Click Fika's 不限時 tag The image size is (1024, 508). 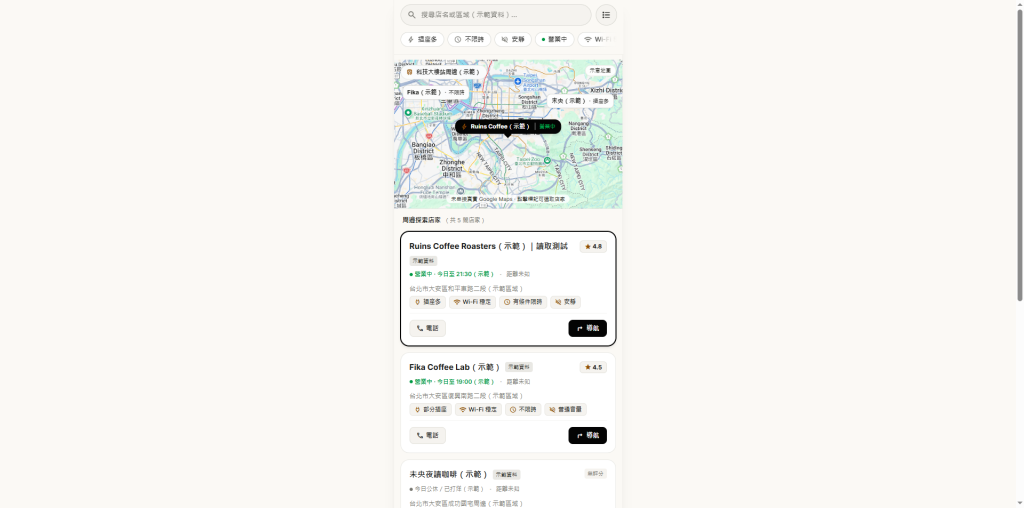[523, 409]
